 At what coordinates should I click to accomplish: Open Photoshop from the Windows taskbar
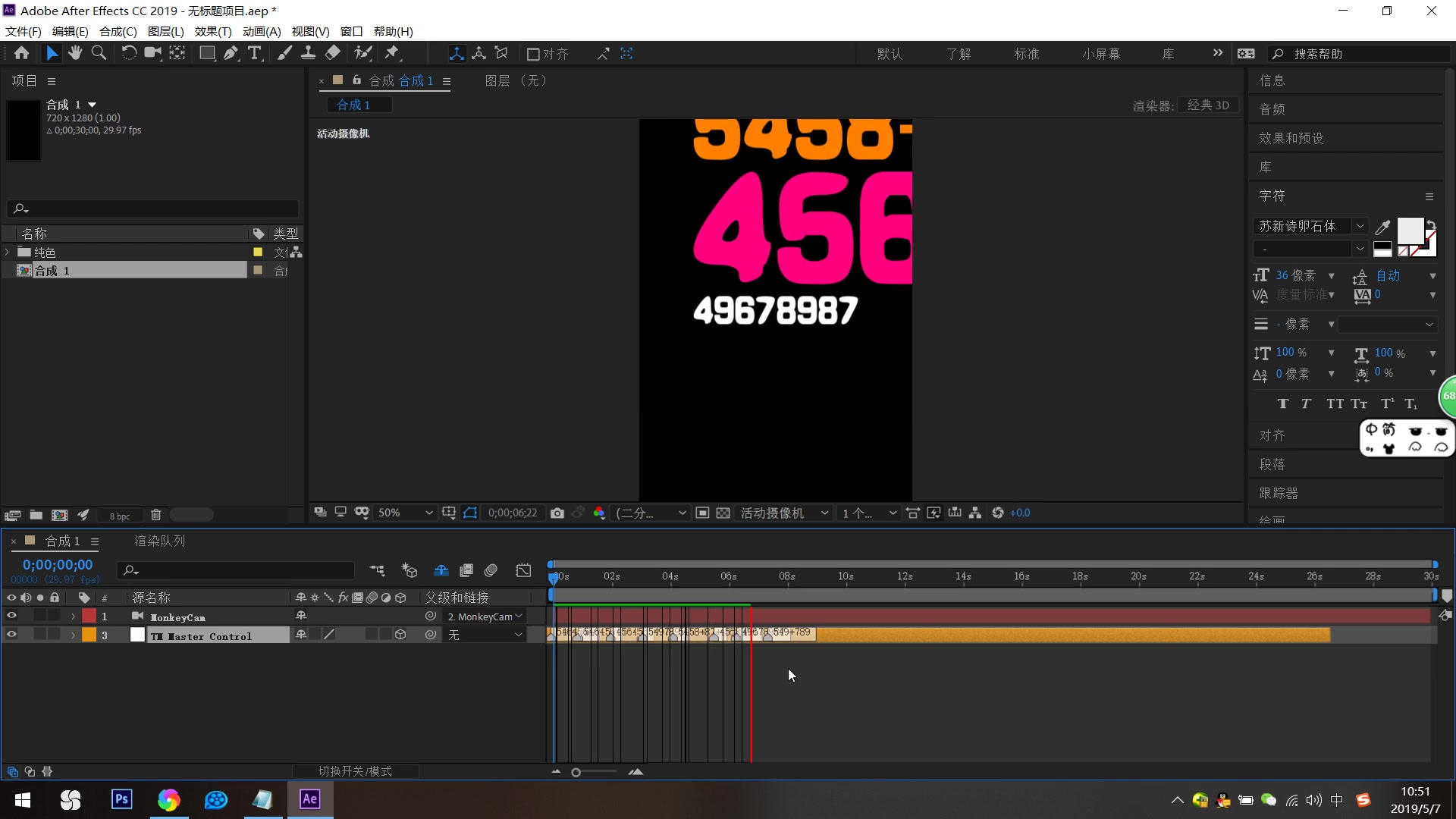click(121, 799)
